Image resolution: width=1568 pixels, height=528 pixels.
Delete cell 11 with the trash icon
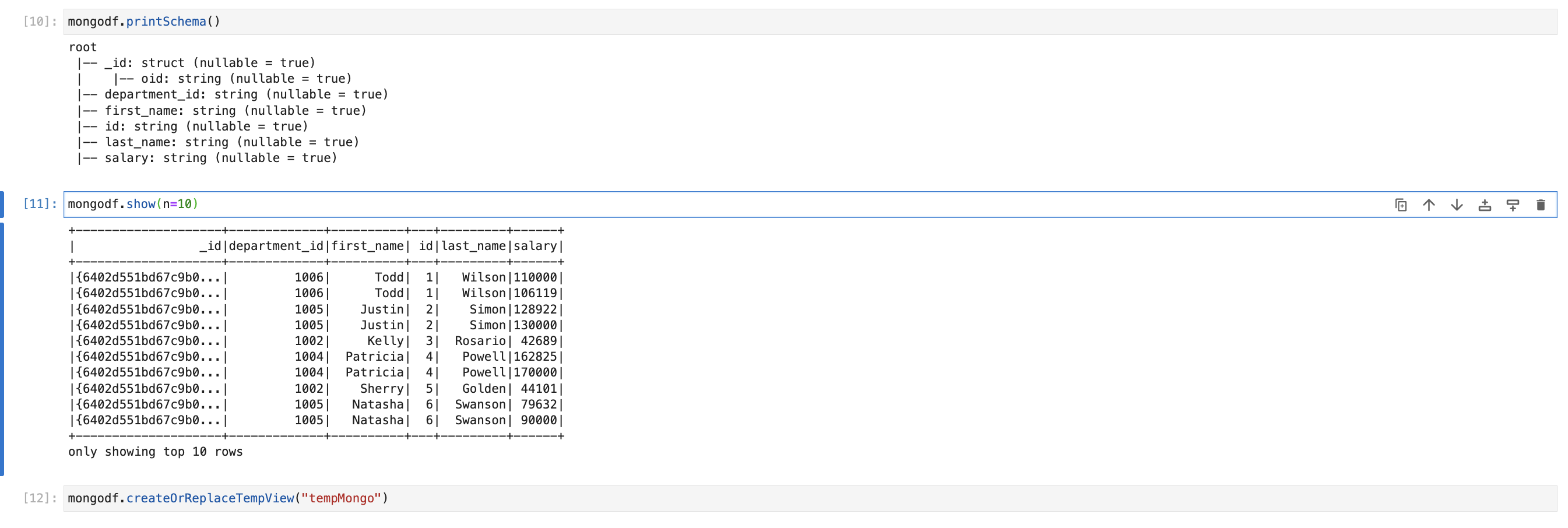point(1541,205)
